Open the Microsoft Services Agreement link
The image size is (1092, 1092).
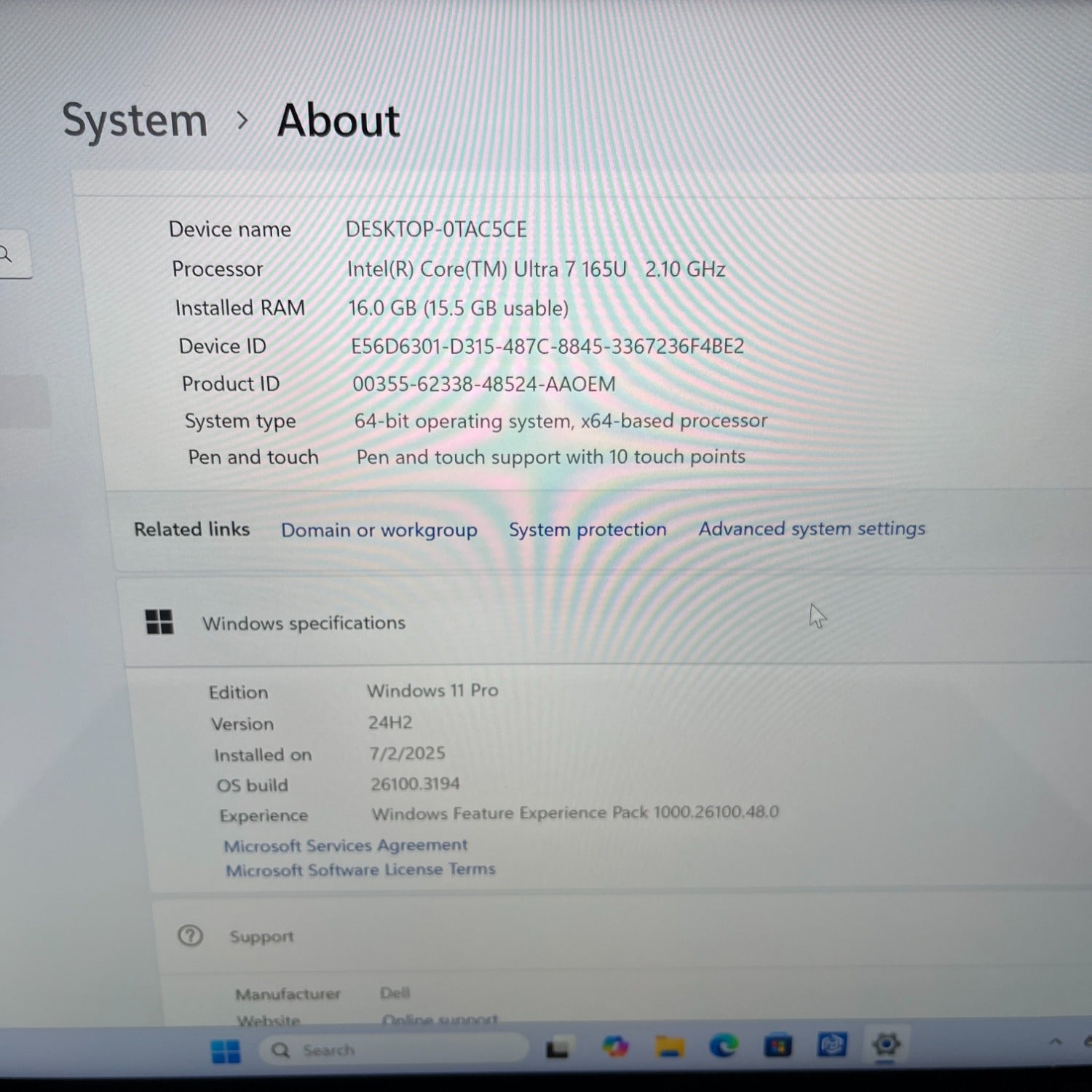click(346, 845)
